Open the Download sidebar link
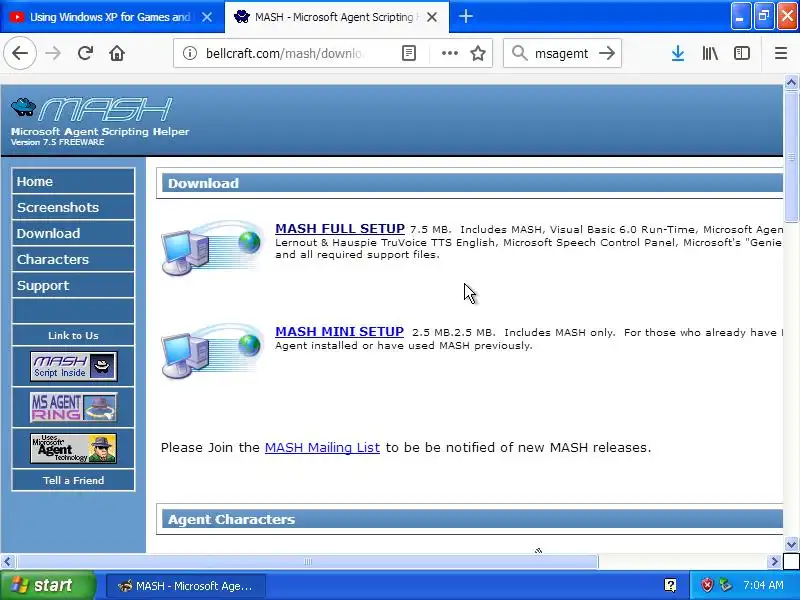Screen dimensions: 800x600 (73, 233)
